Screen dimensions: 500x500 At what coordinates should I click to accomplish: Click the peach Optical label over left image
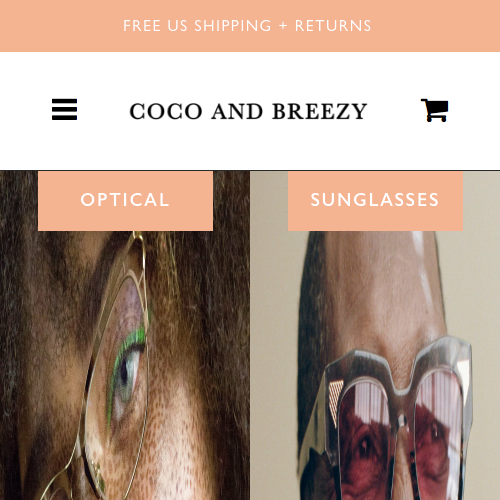[125, 201]
